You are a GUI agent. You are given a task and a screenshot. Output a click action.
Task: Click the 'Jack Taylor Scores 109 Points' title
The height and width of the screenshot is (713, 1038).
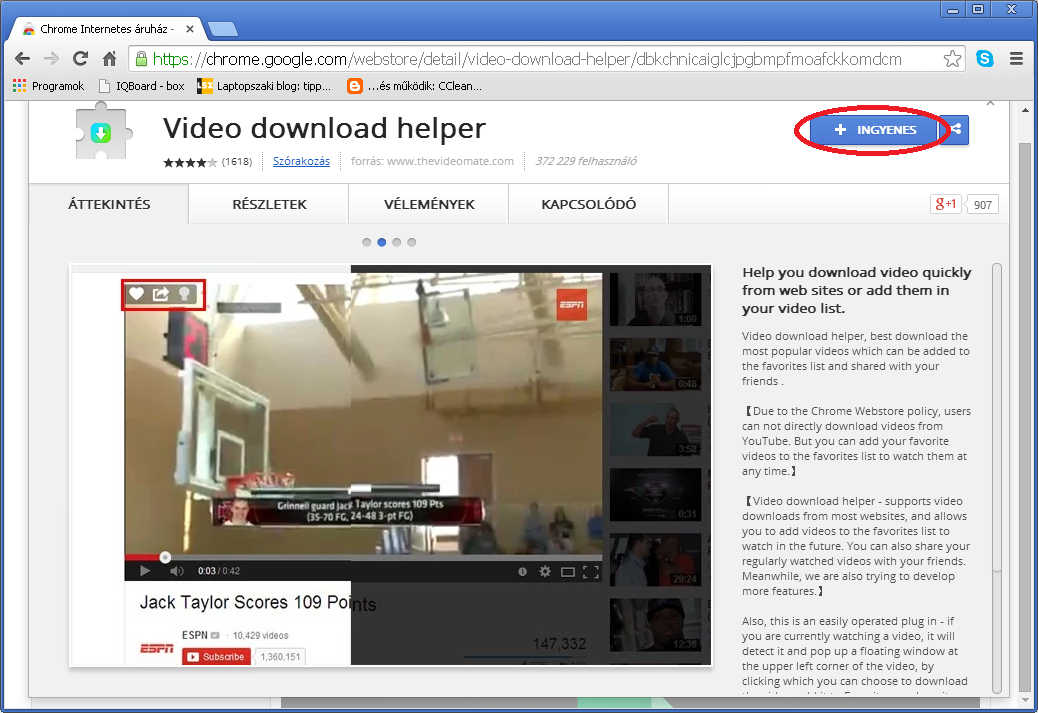point(258,602)
